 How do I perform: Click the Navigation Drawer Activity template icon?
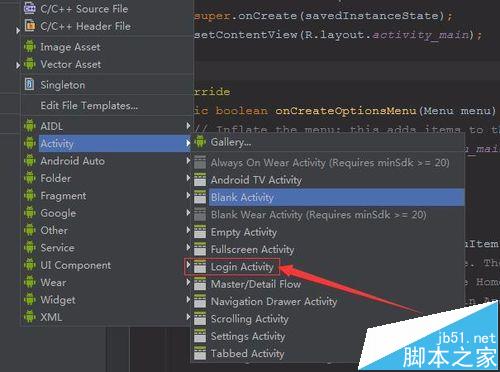[200, 301]
